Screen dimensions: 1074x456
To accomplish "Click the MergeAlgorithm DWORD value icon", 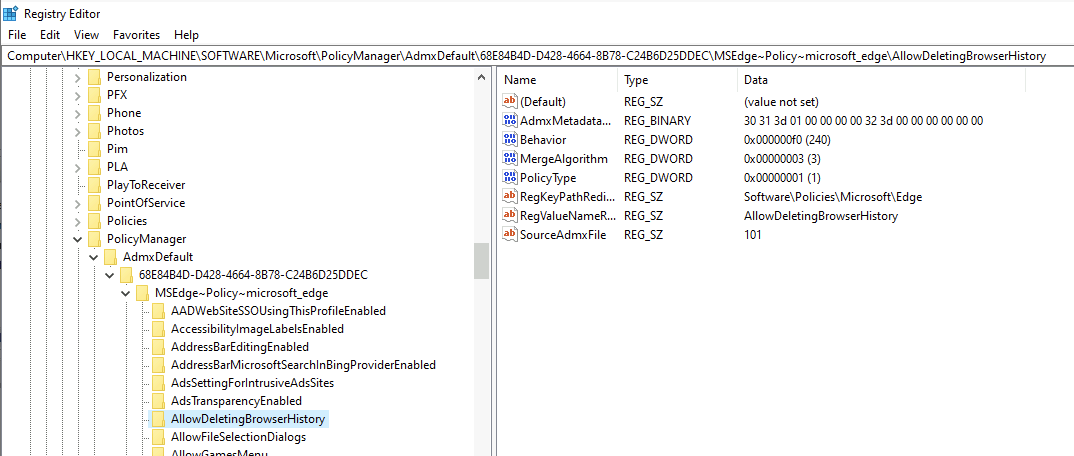I will coord(510,159).
